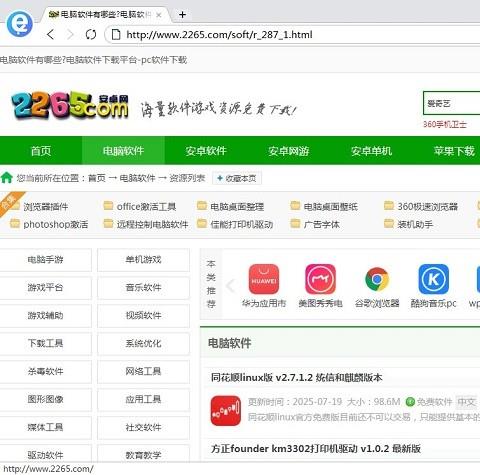Select the 视频软件 category
The width and height of the screenshot is (480, 475).
(143, 315)
